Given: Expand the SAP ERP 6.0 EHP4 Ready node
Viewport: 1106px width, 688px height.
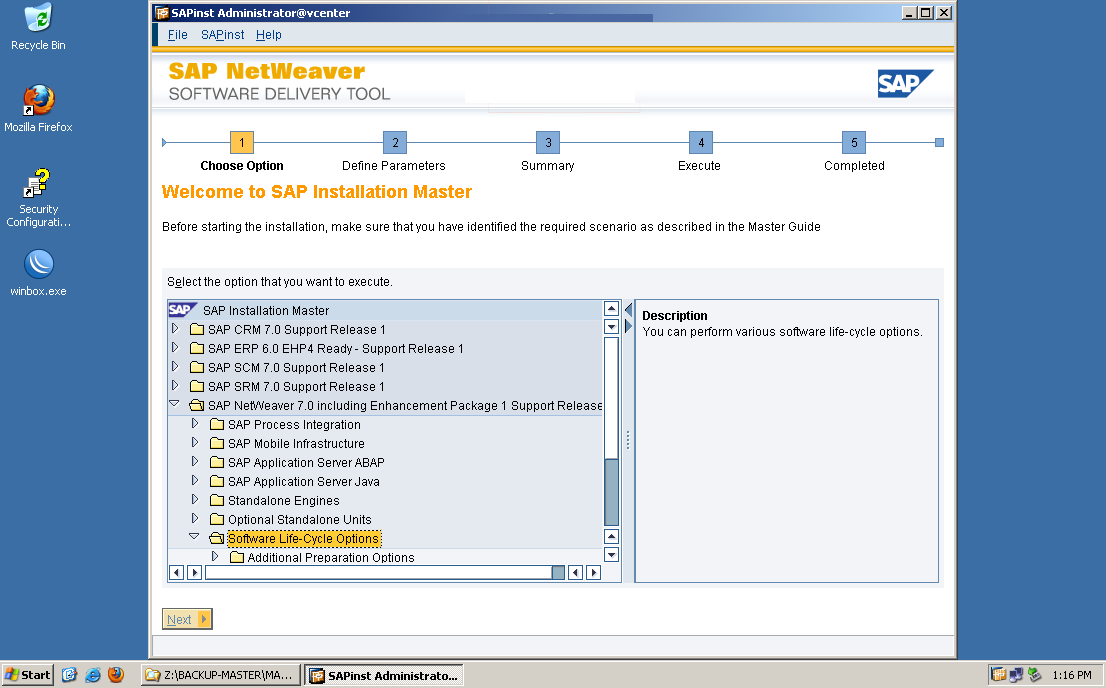Looking at the screenshot, I should [x=175, y=348].
